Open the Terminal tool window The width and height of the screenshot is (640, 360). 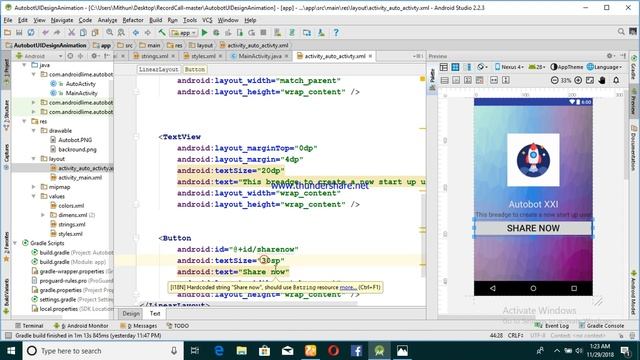pos(29,326)
